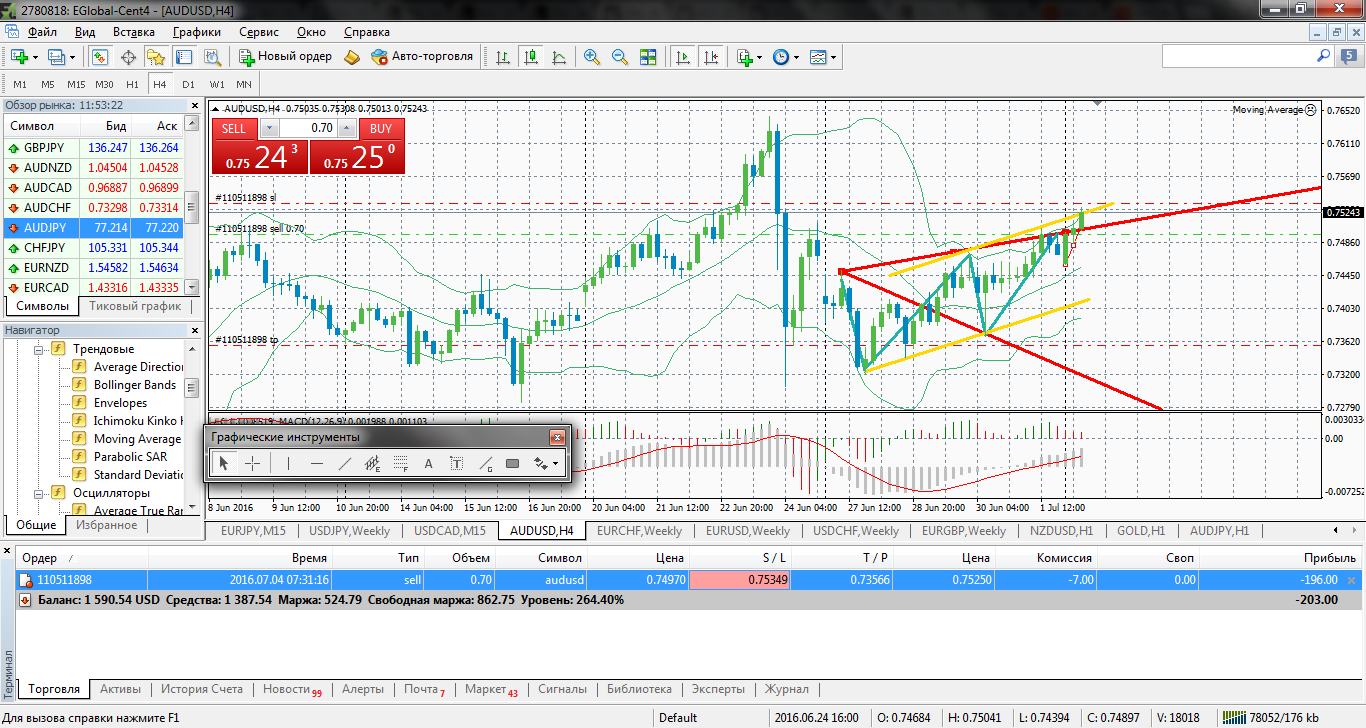Open the Profiles toolbar icon
This screenshot has width=1366, height=728.
click(x=57, y=57)
